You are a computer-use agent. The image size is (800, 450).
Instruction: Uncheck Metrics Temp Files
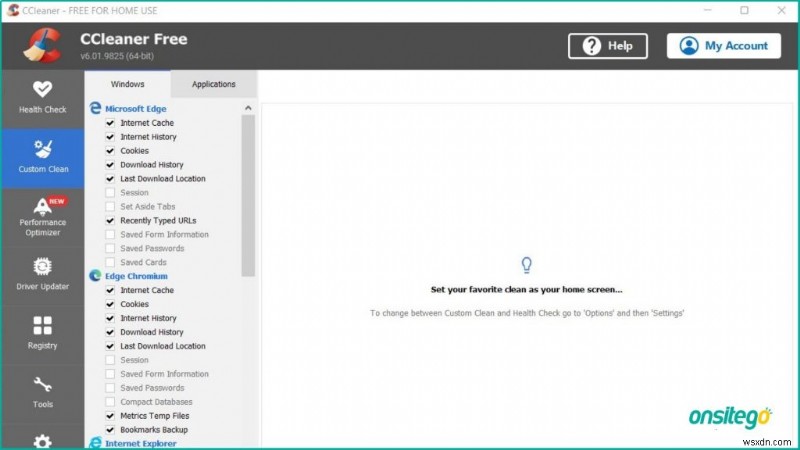point(110,416)
